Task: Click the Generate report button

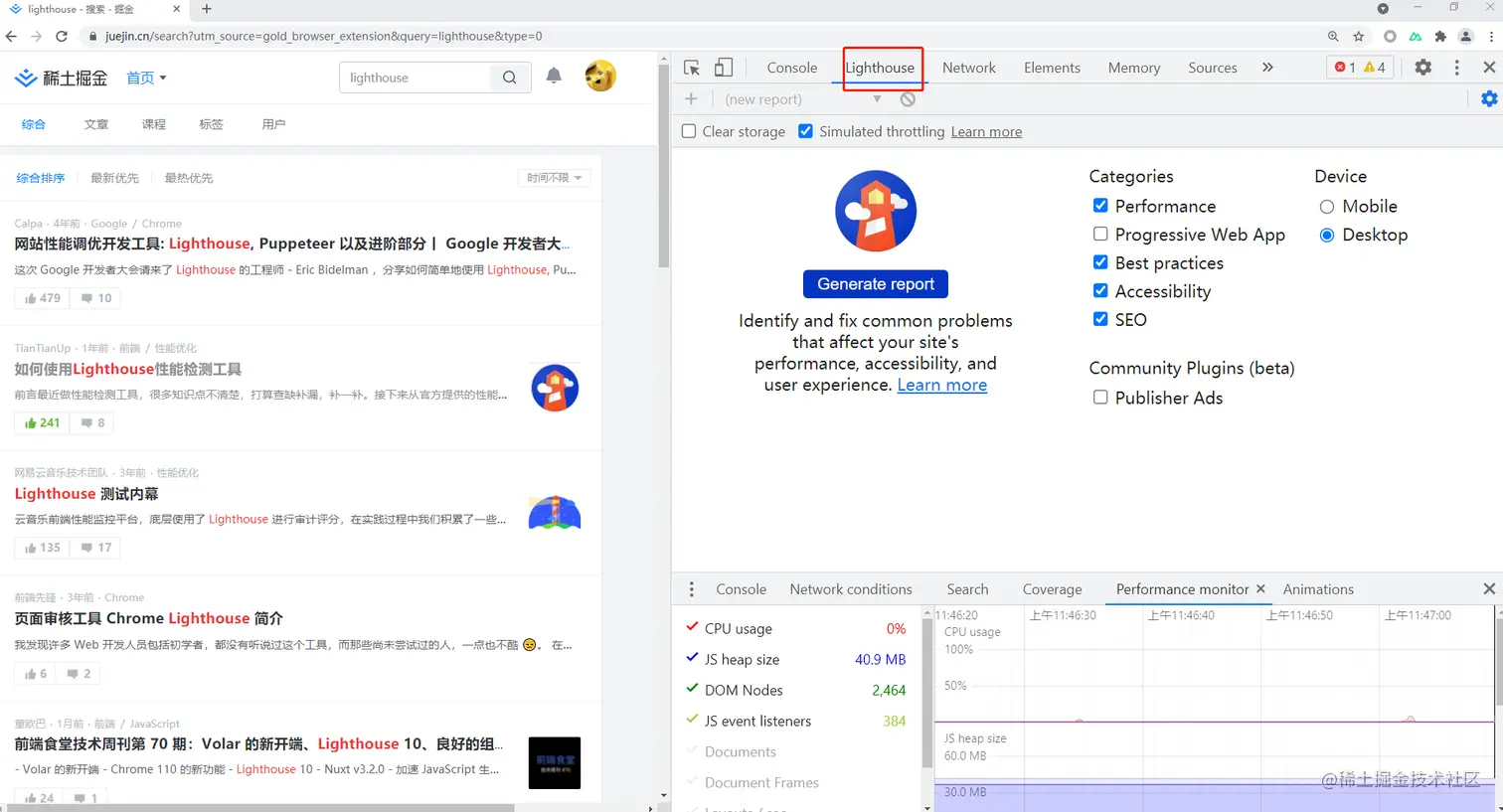Action: click(876, 284)
